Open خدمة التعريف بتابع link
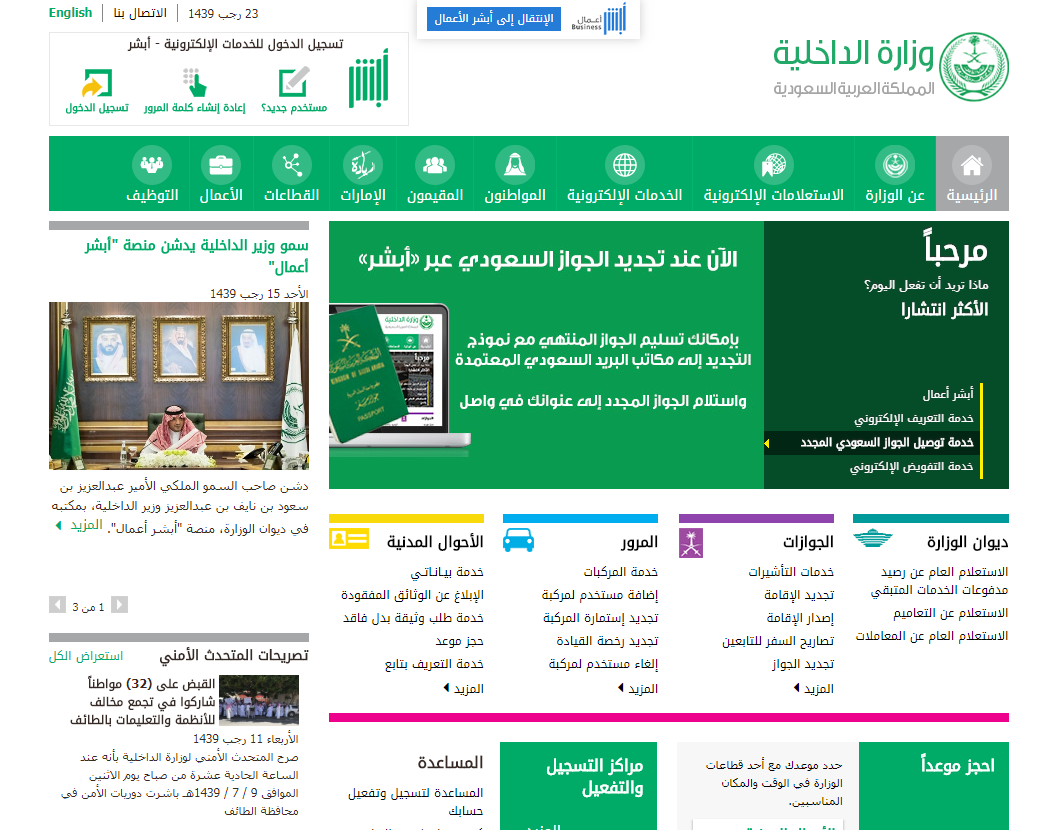The width and height of the screenshot is (1042, 830). coord(434,664)
